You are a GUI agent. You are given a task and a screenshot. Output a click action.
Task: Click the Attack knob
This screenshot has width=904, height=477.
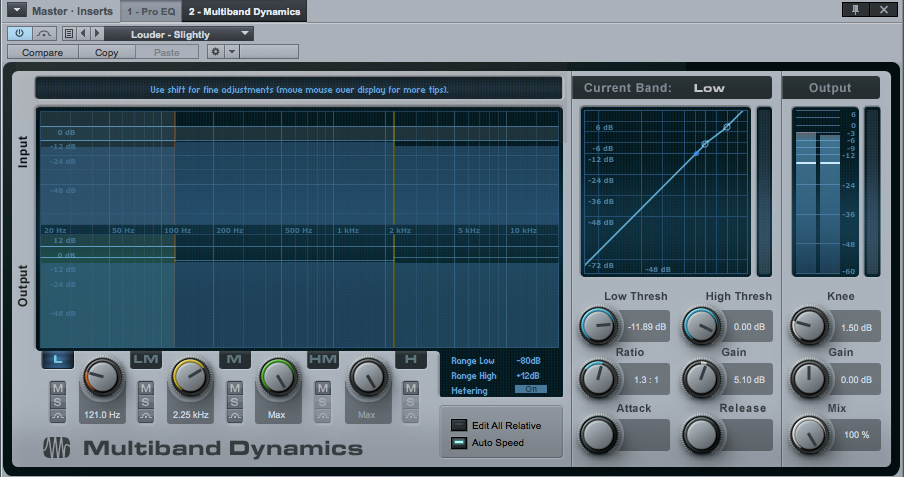click(x=599, y=435)
